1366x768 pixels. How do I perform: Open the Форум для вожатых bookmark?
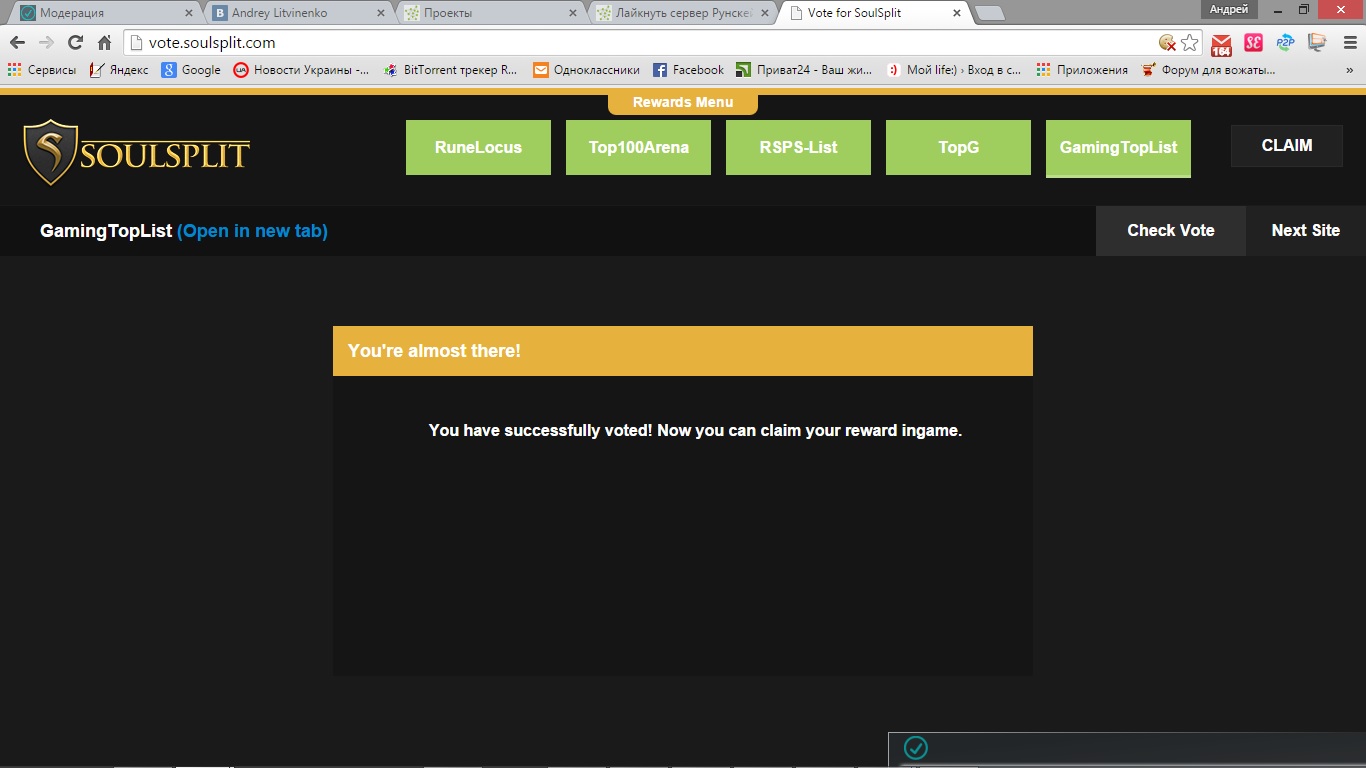point(1209,70)
